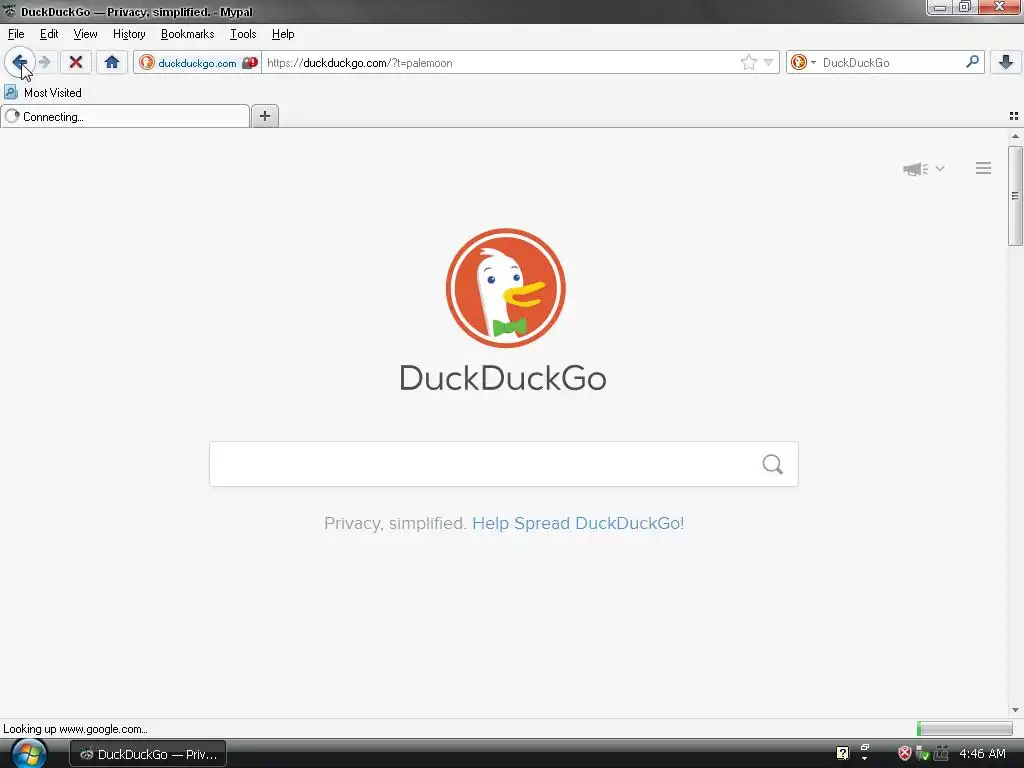The image size is (1024, 768).
Task: Open the Windows Start orb
Action: tap(29, 754)
